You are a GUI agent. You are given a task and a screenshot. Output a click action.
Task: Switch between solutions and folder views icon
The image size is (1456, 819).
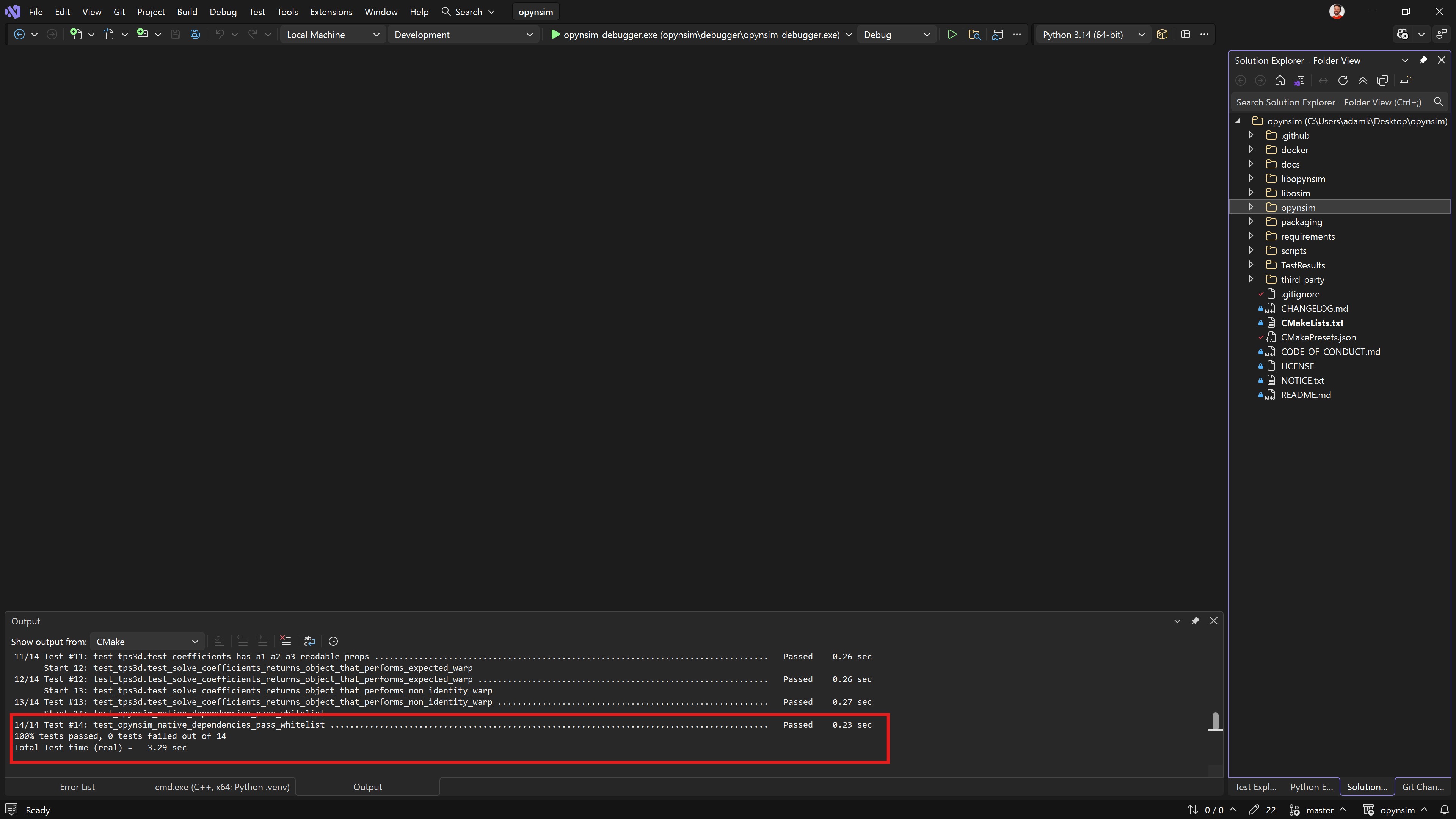[x=1299, y=80]
